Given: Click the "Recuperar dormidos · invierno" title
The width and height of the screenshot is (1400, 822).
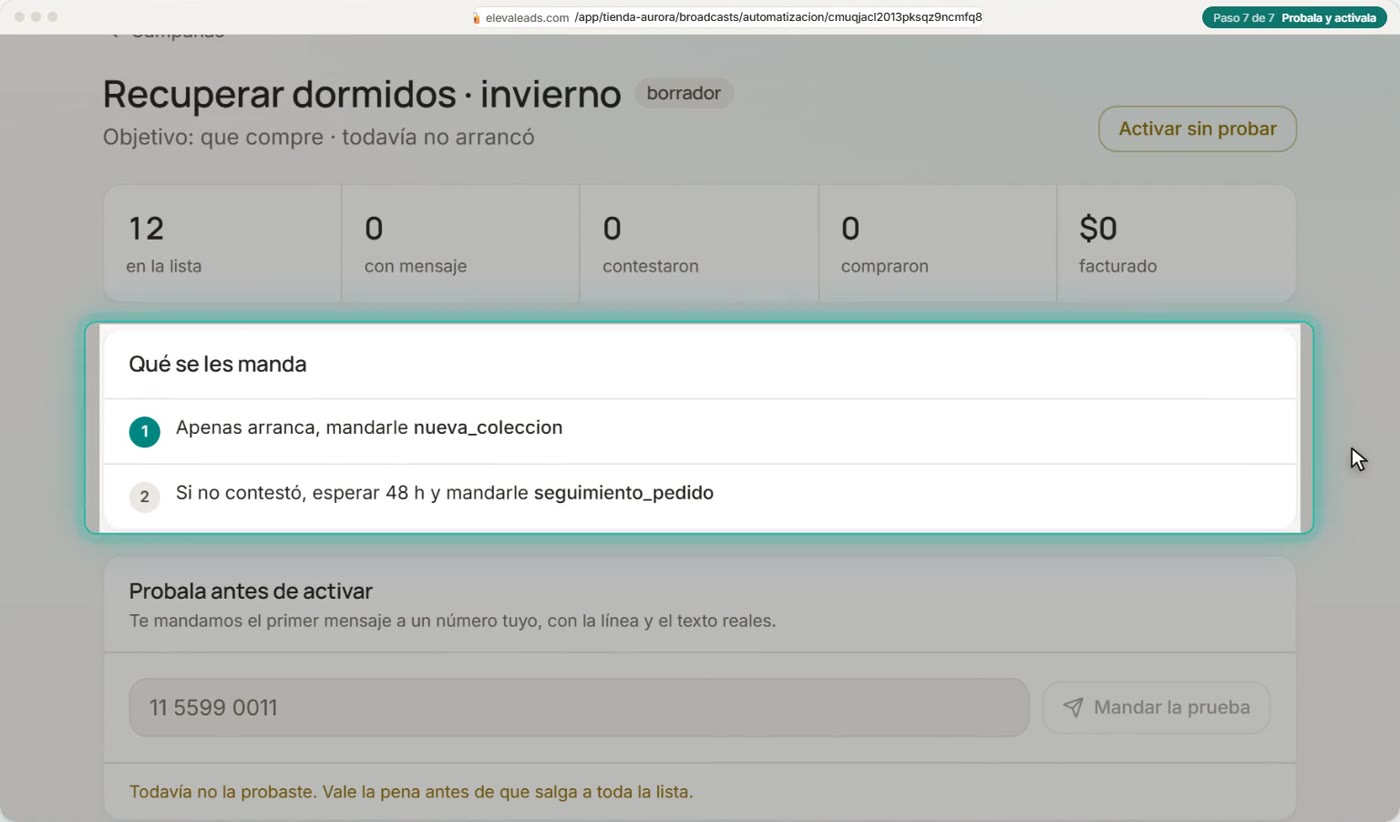Looking at the screenshot, I should 362,93.
